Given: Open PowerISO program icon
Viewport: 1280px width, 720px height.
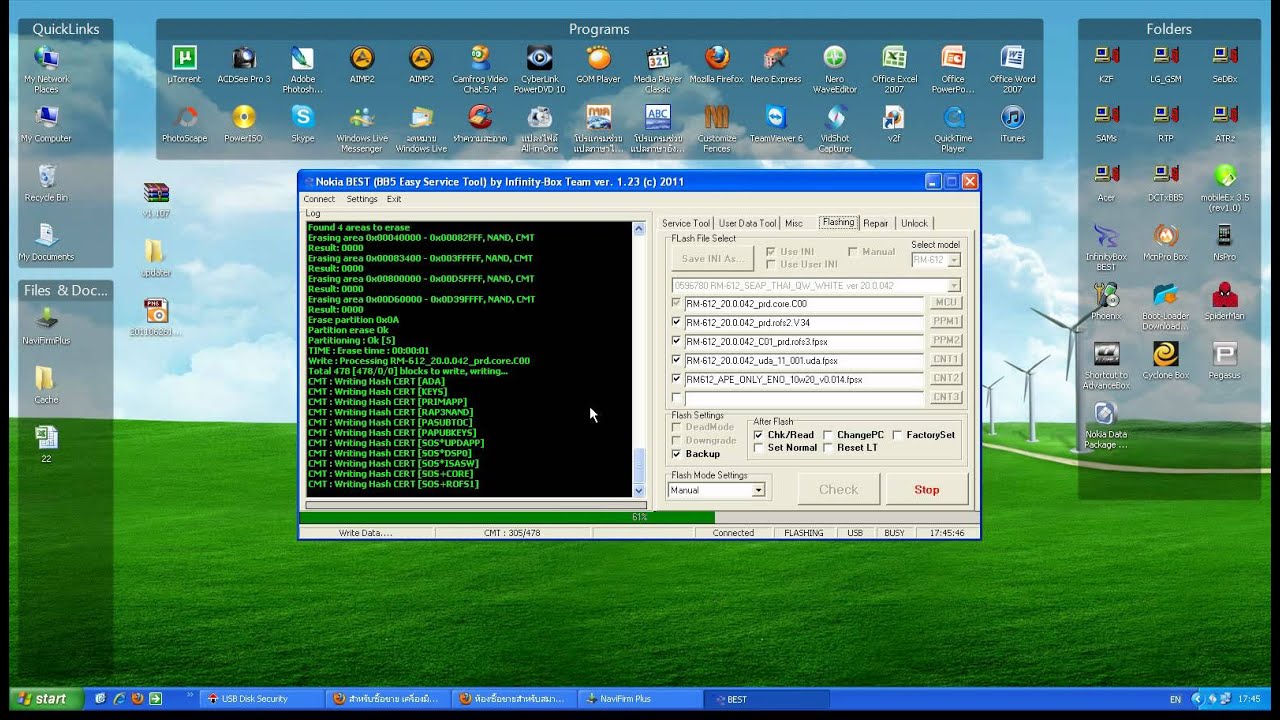Looking at the screenshot, I should click(244, 117).
